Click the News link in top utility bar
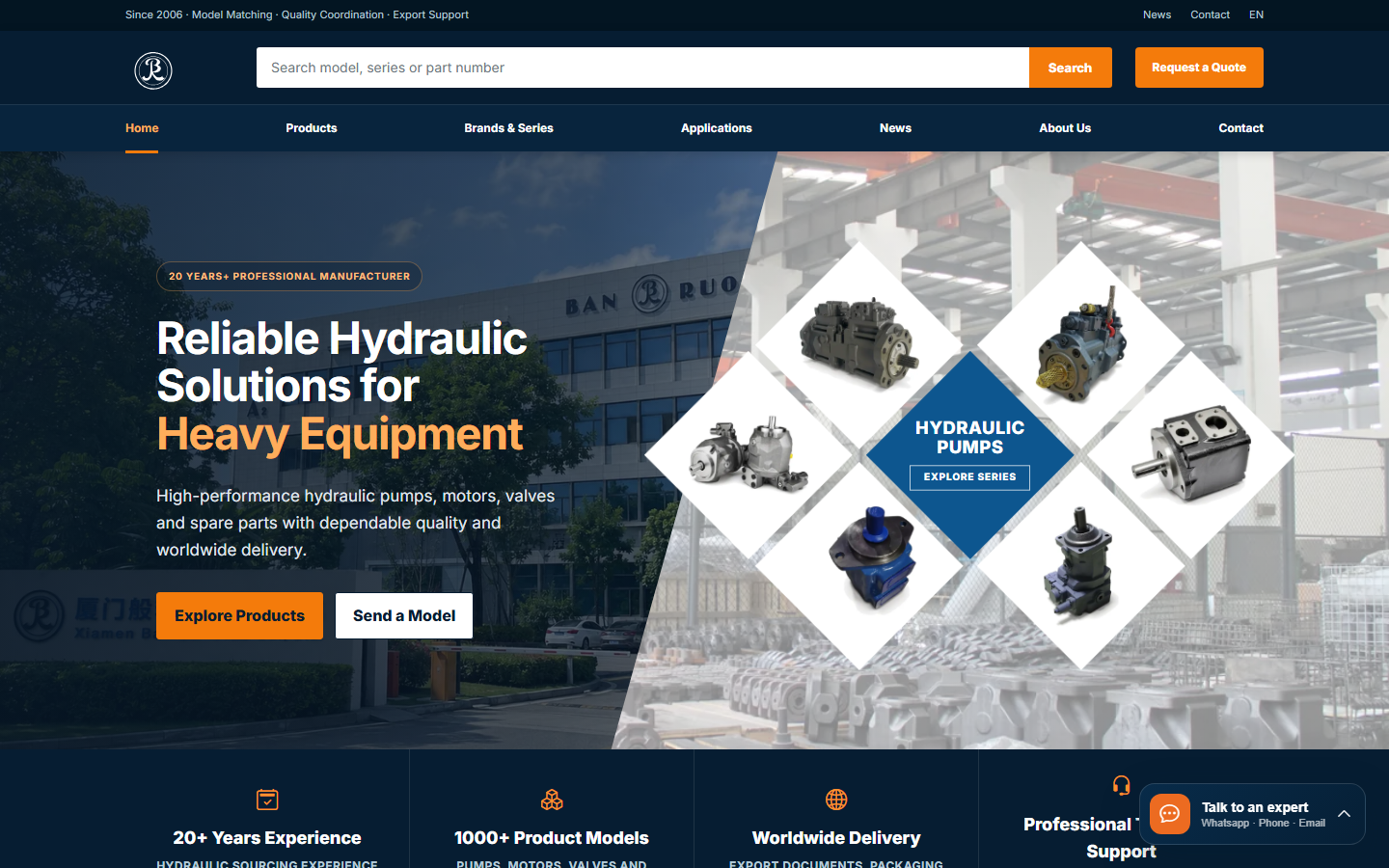 tap(1157, 14)
